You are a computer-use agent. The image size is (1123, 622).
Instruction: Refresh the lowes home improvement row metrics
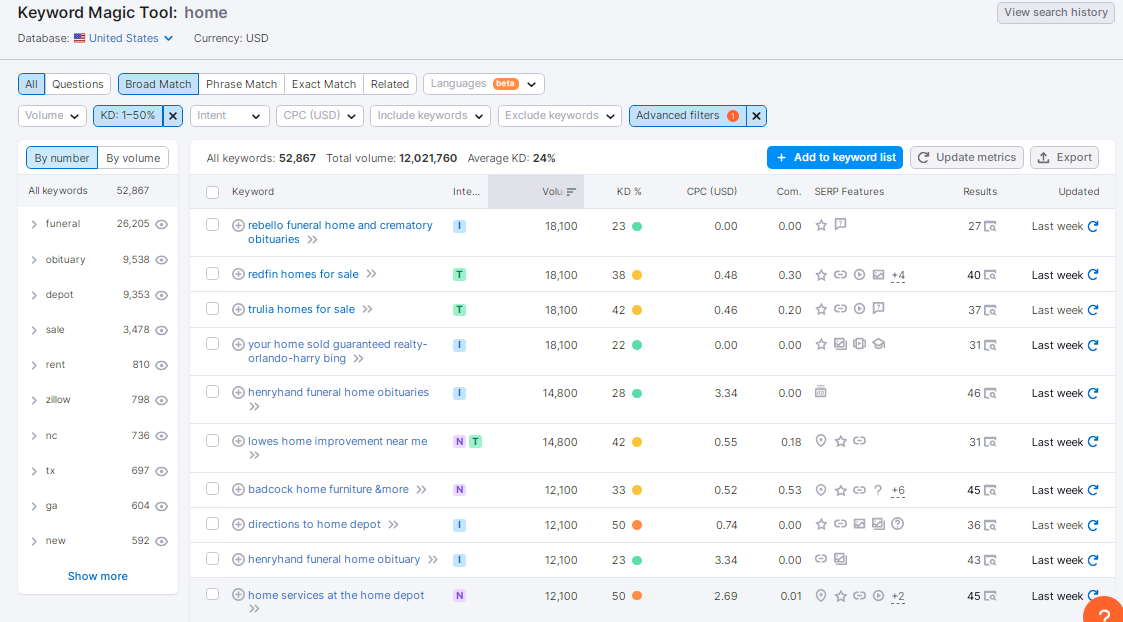pos(1092,442)
